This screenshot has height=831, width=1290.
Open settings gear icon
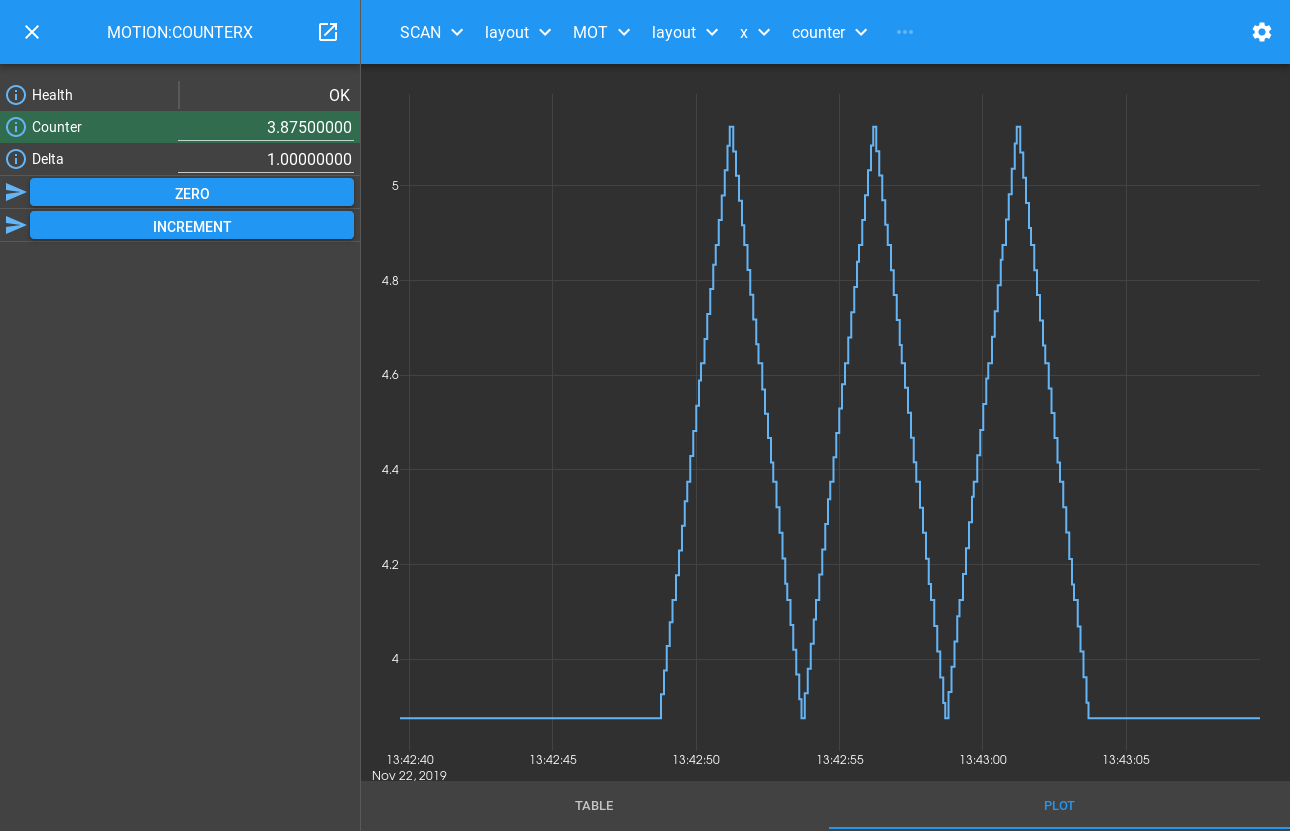pos(1262,32)
